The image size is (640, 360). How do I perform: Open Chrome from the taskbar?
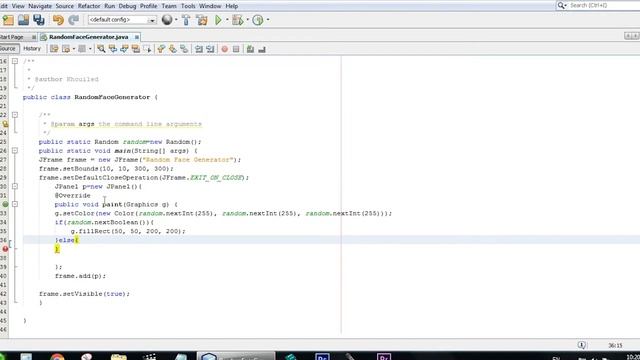57,357
